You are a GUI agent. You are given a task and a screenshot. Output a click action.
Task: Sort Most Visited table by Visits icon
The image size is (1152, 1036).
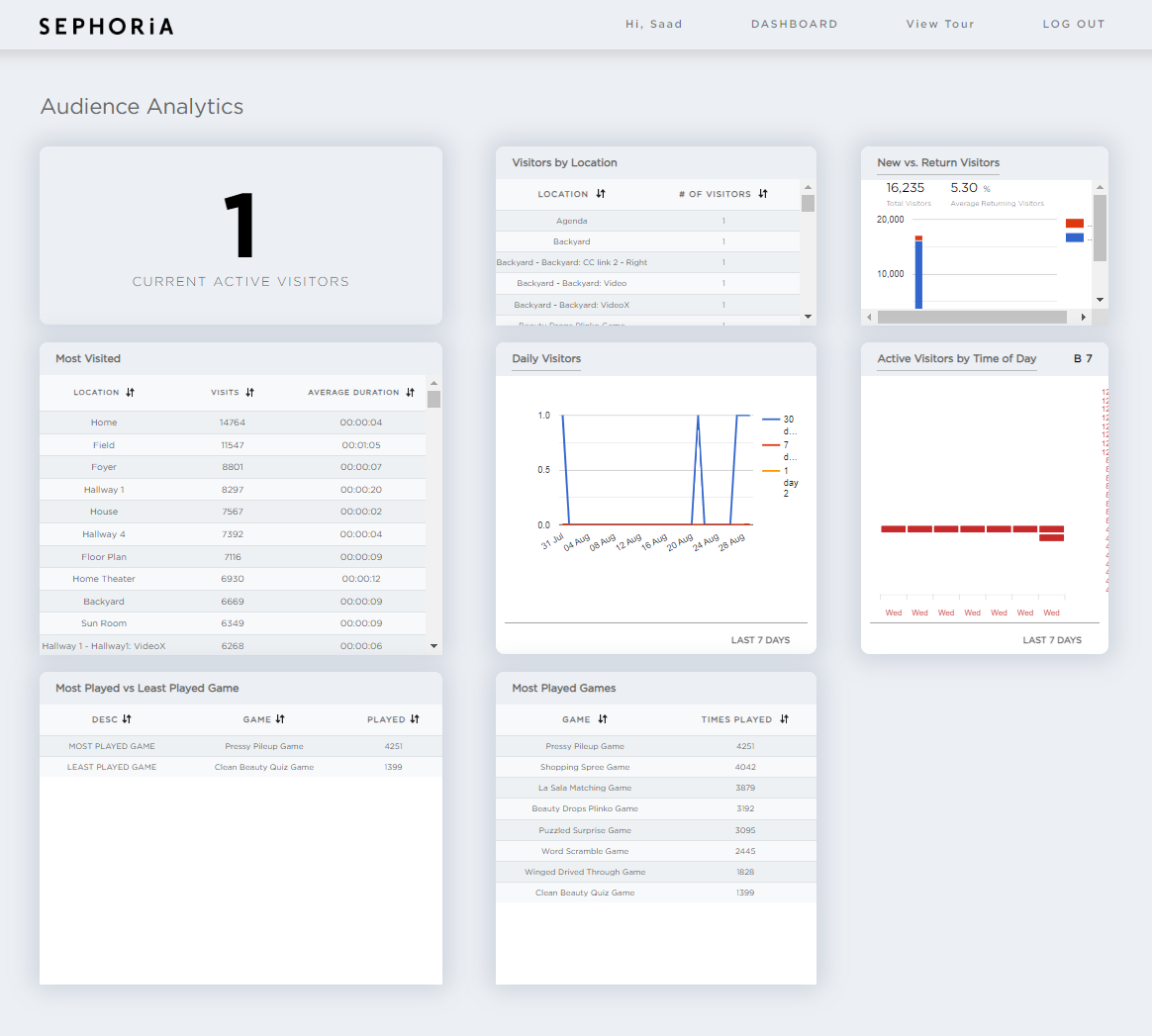point(249,393)
